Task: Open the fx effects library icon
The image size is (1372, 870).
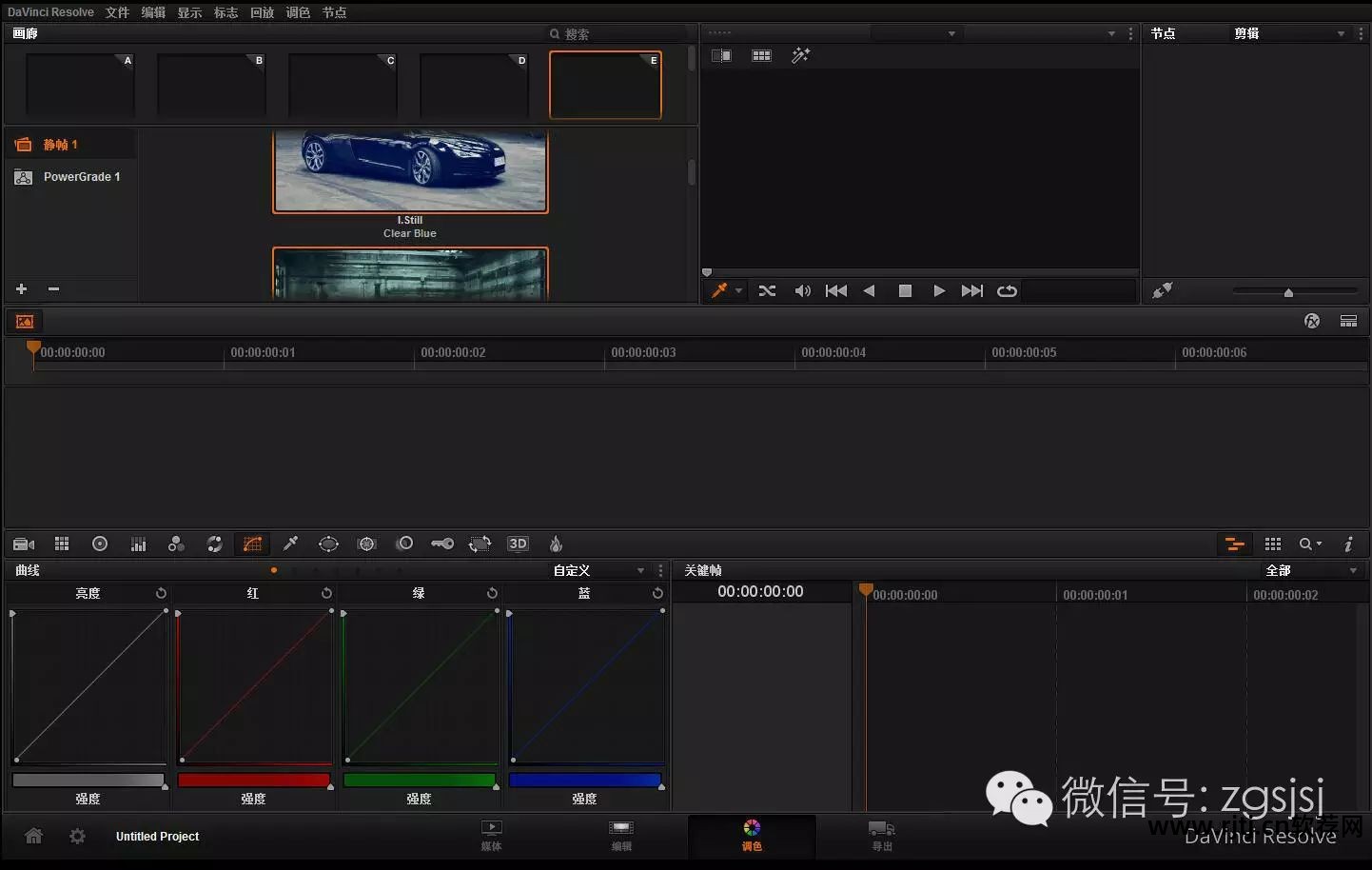Action: [x=1312, y=321]
